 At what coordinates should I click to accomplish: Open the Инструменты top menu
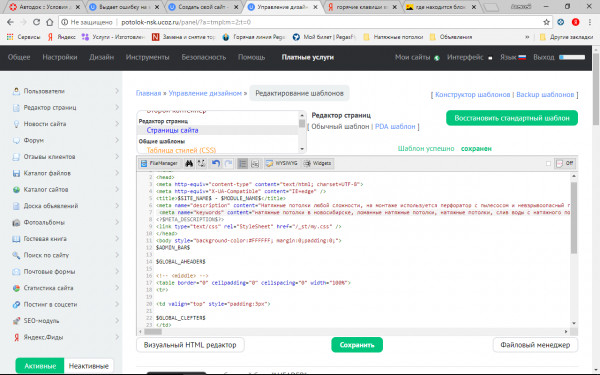point(147,57)
